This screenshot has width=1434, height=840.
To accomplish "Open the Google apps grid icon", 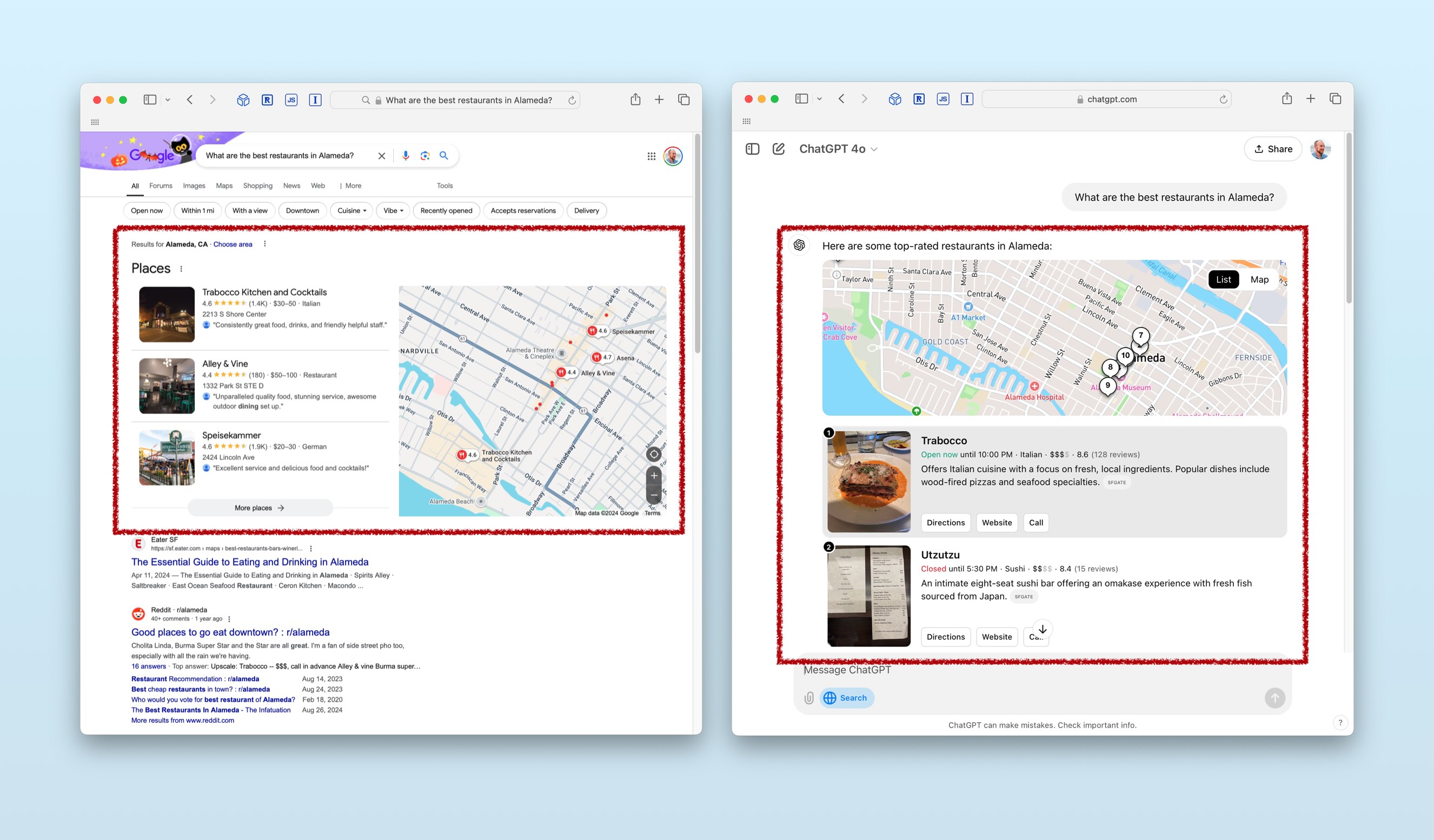I will click(651, 156).
